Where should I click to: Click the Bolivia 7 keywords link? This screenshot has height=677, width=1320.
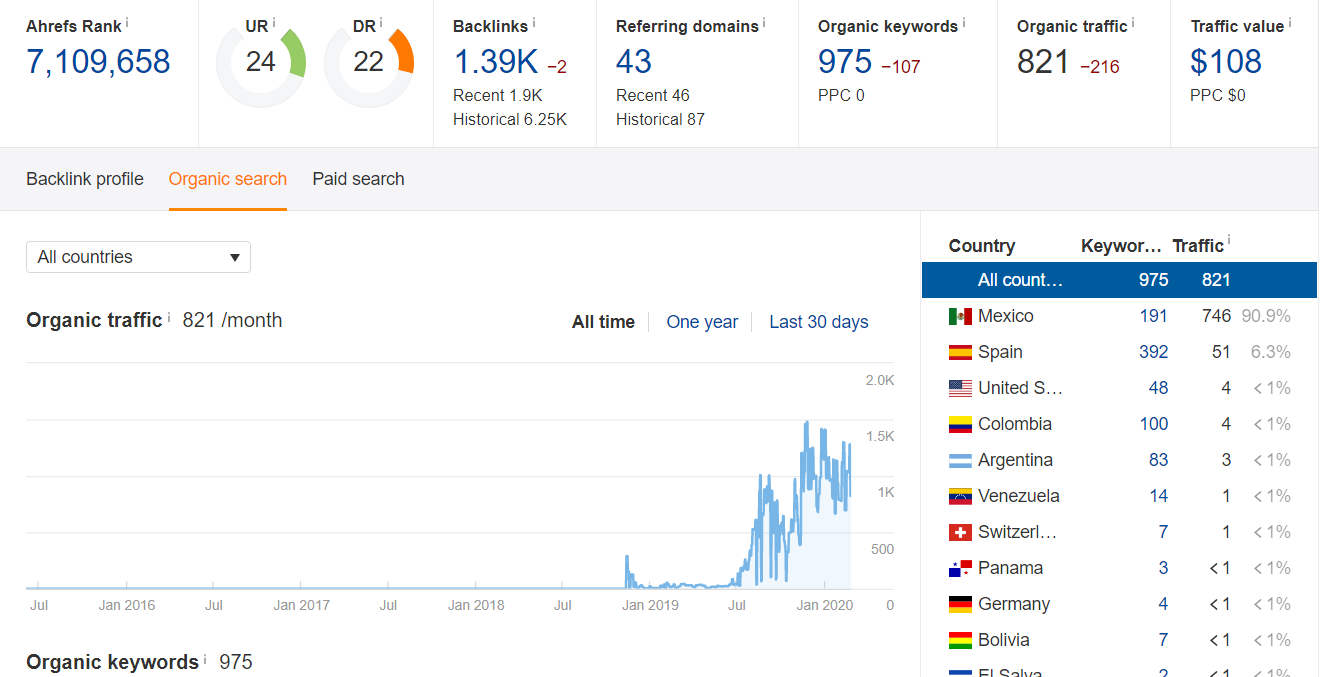(1163, 640)
